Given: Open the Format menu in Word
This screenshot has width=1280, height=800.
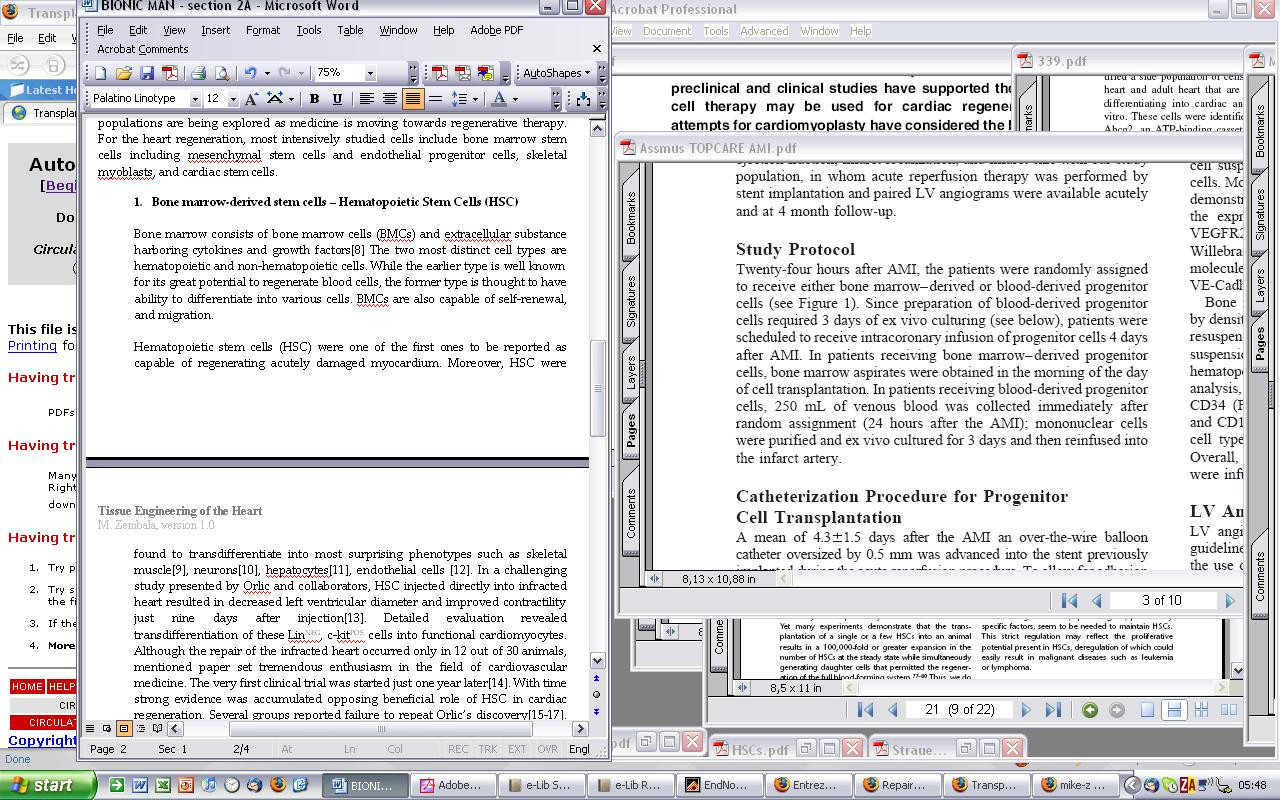Looking at the screenshot, I should (263, 30).
